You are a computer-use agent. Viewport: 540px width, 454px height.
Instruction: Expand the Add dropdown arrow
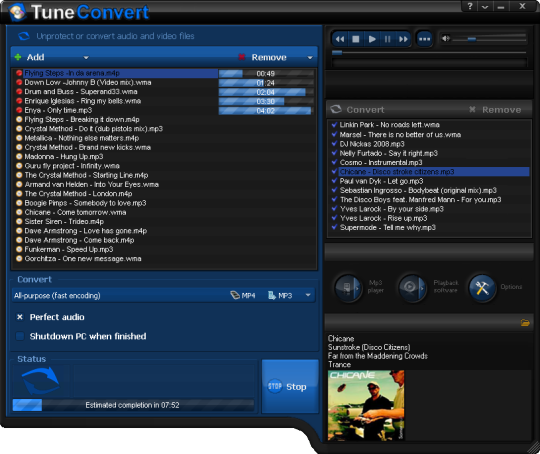coord(86,58)
